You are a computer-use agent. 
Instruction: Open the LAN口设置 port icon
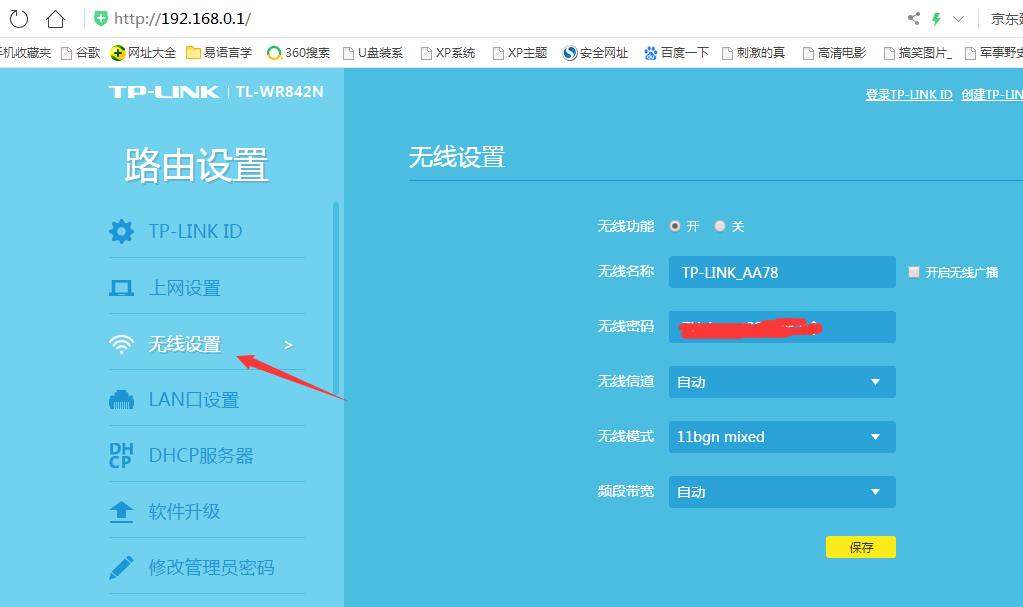coord(121,399)
